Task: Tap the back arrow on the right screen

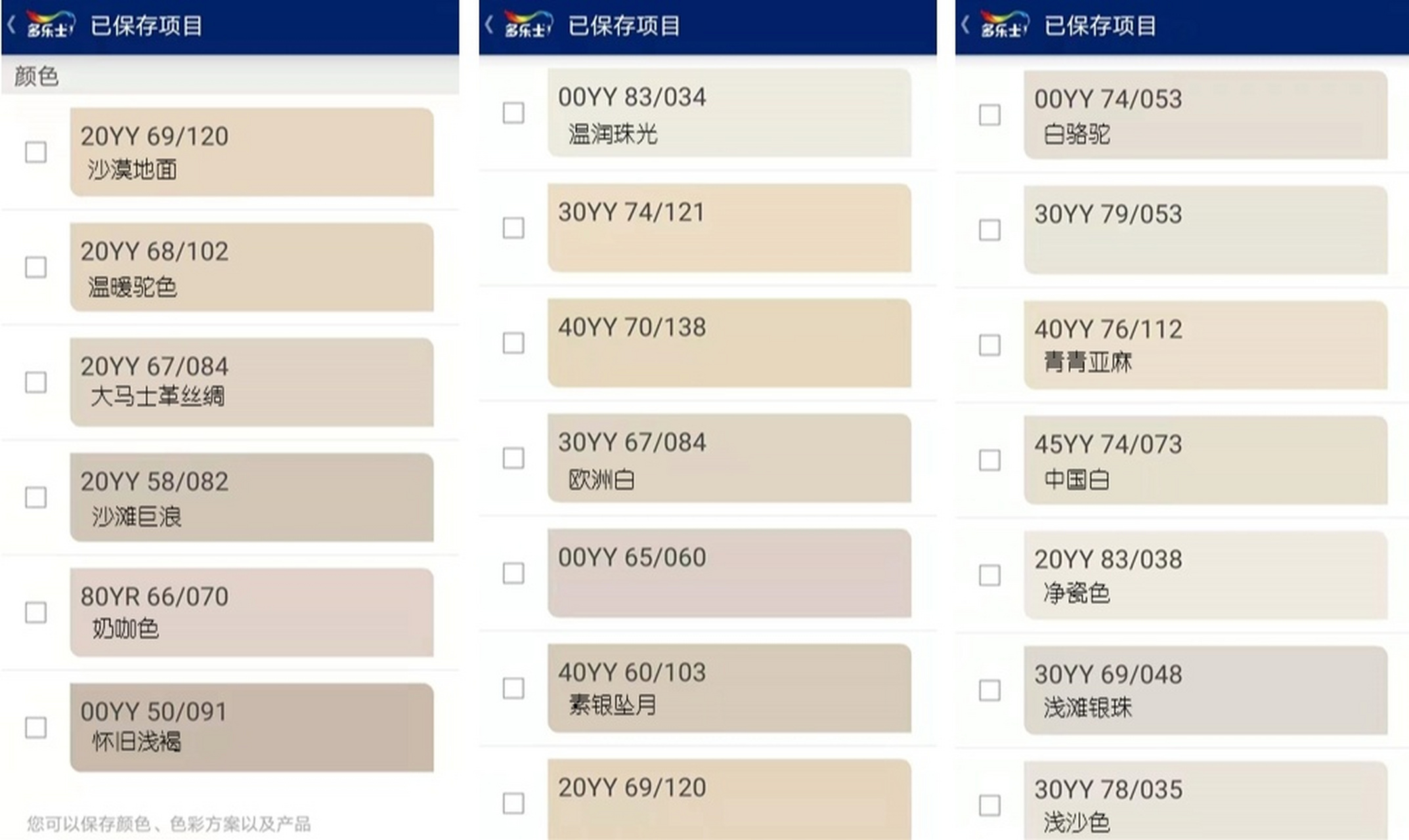Action: pyautogui.click(x=965, y=26)
